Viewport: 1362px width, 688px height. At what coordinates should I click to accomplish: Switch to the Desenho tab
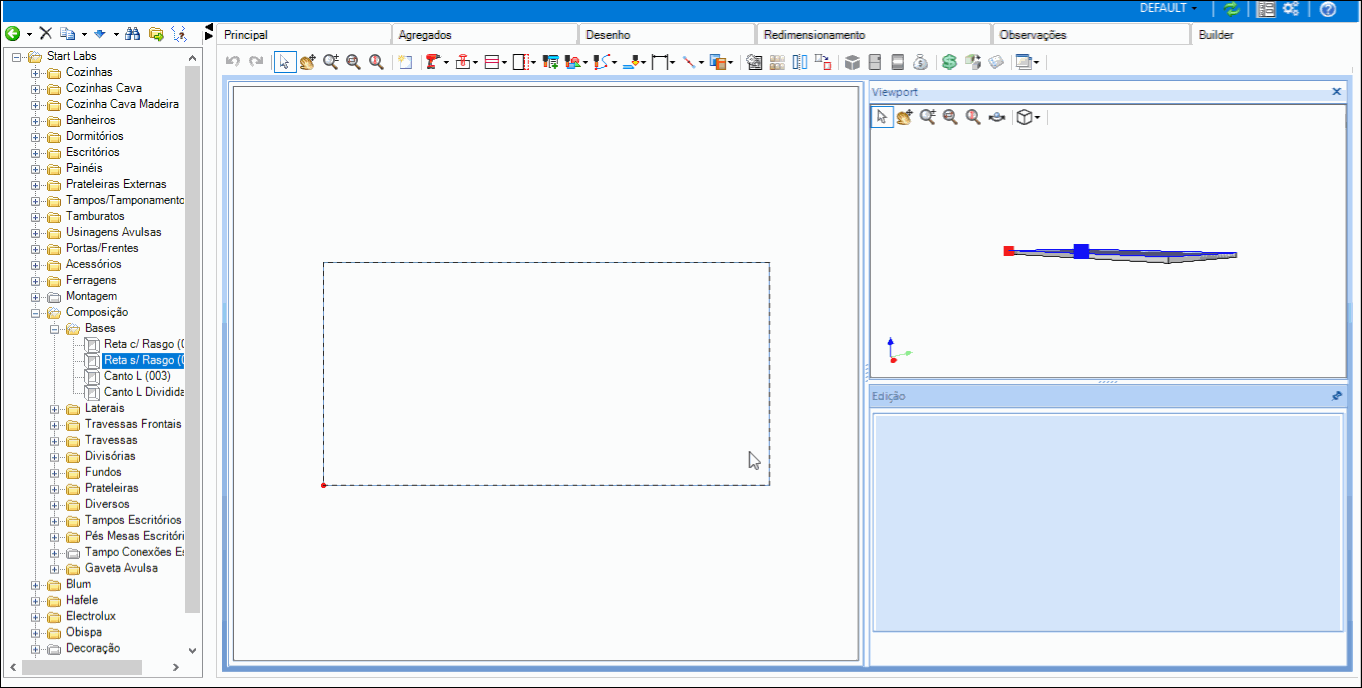coord(667,34)
